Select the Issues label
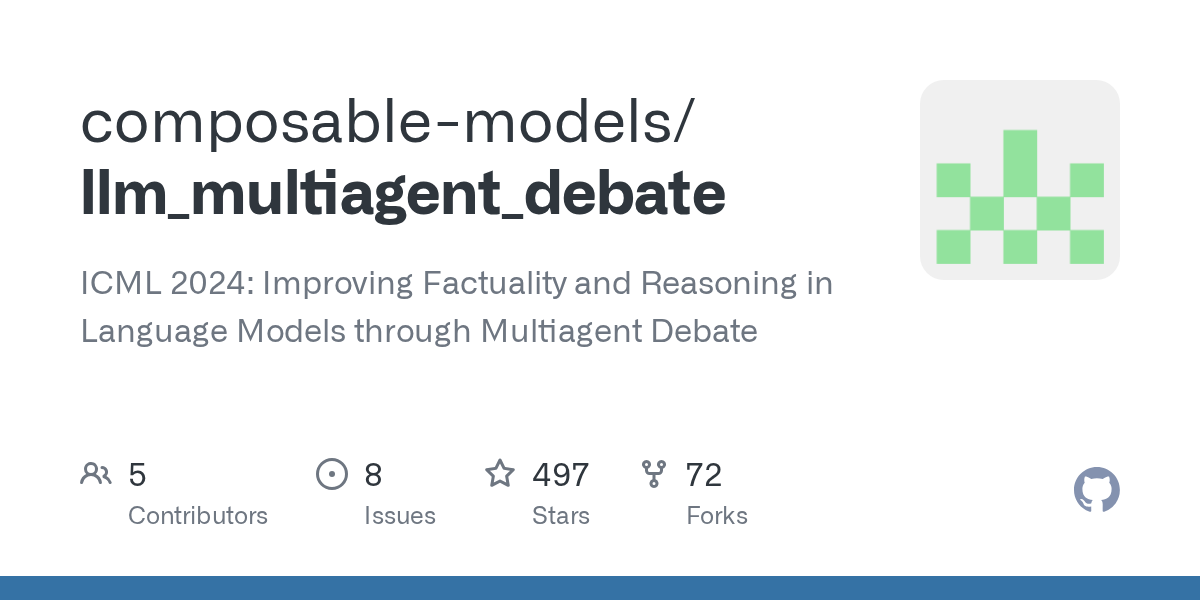 (x=399, y=516)
